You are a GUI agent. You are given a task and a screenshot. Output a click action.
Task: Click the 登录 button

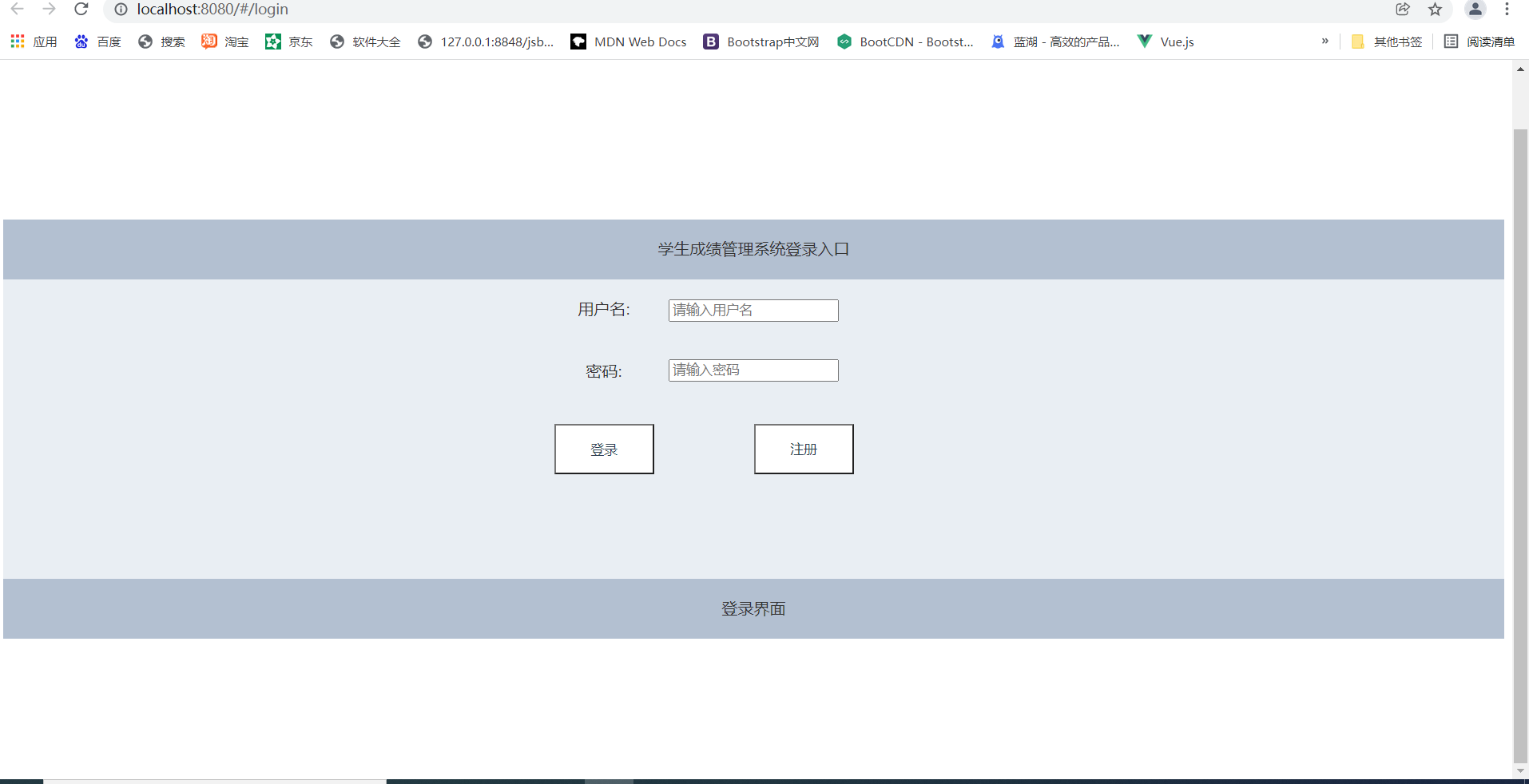pos(604,449)
